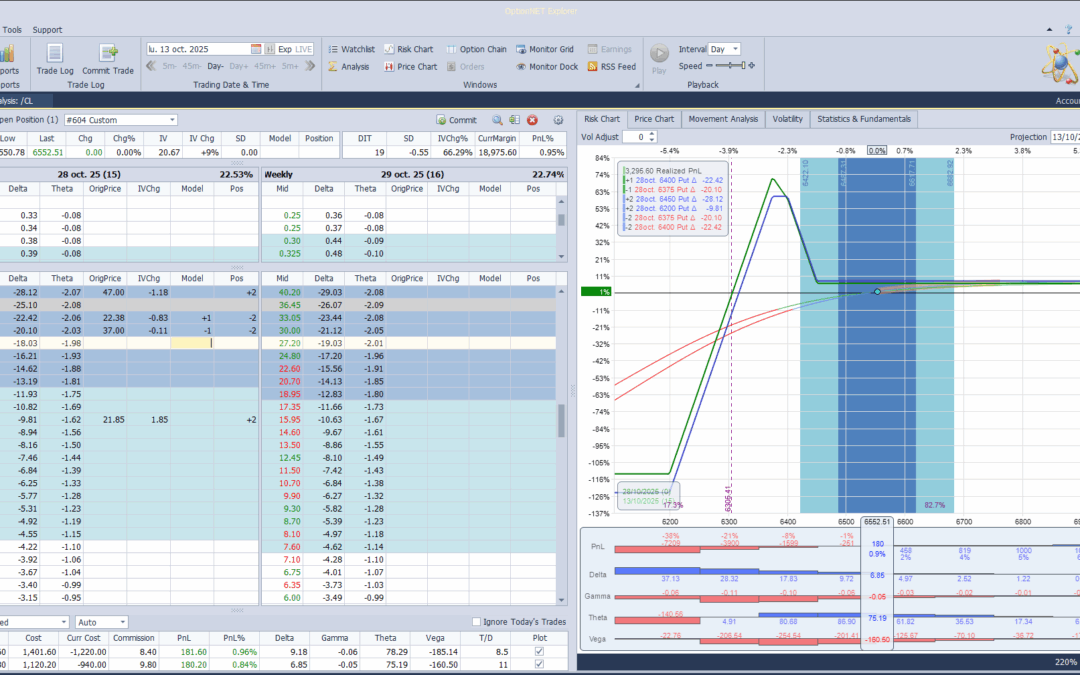This screenshot has height=675, width=1080.
Task: Uncheck the Plot box for the first row
Action: (540, 651)
